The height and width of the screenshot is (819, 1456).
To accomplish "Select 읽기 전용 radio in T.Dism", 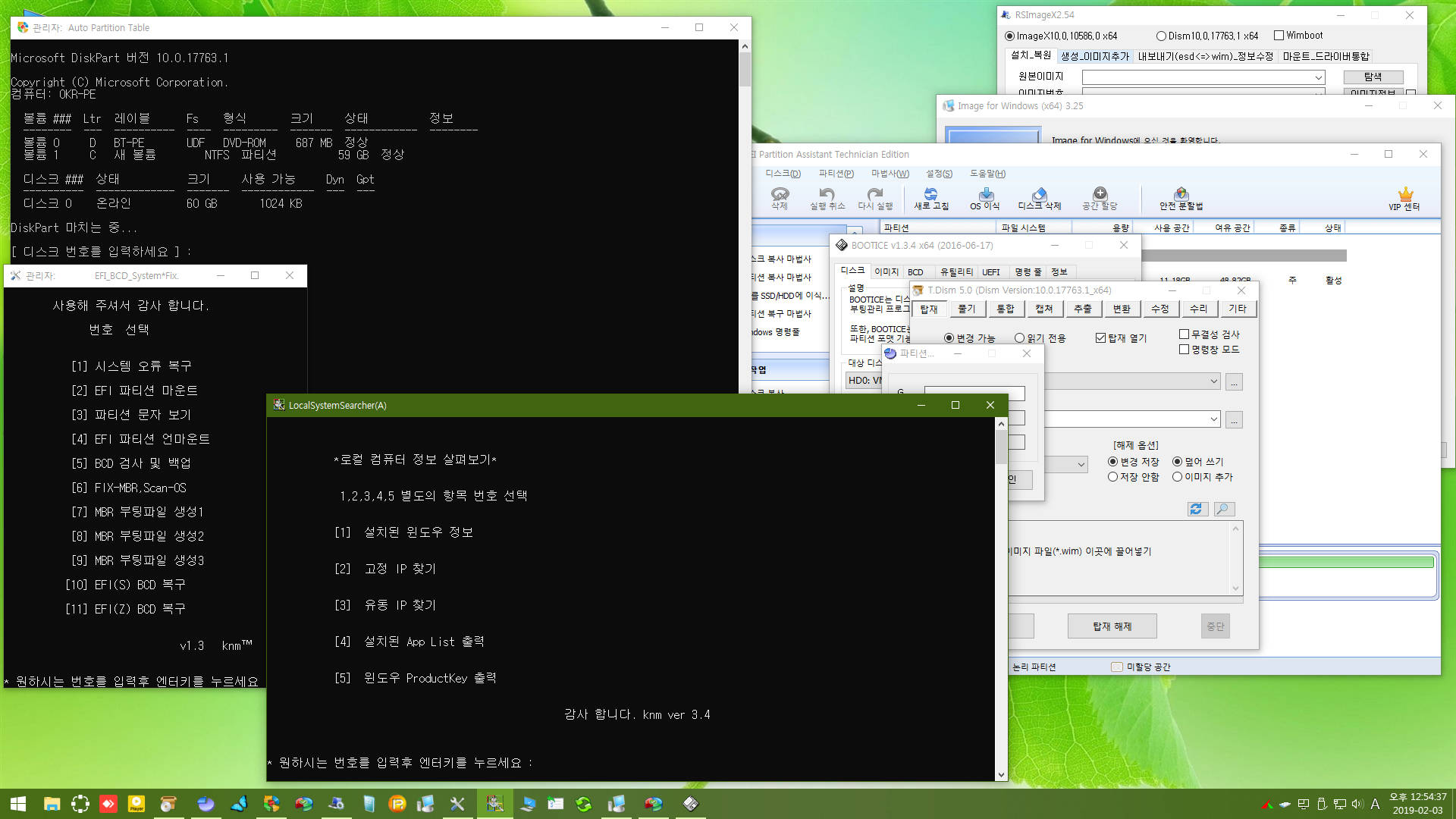I will click(x=1019, y=338).
